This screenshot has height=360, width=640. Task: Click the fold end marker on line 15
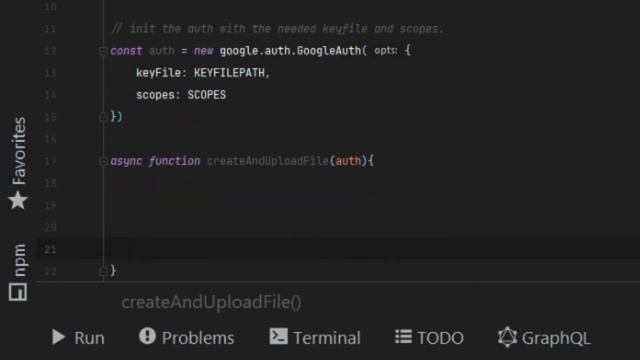pos(103,117)
